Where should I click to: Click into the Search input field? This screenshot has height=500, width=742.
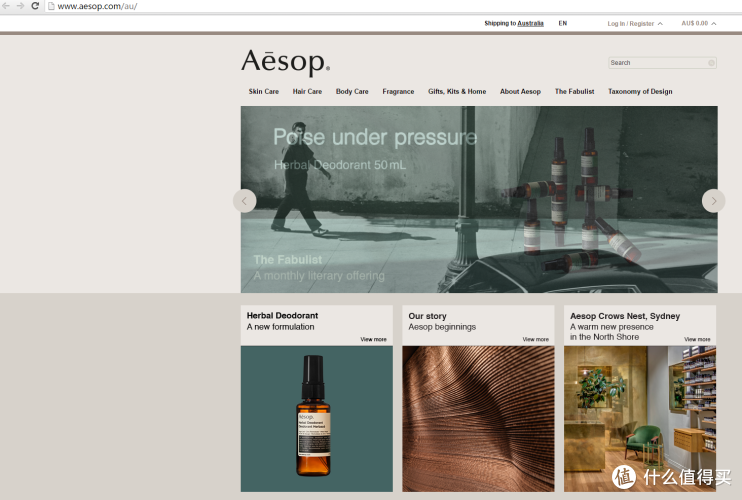point(657,63)
